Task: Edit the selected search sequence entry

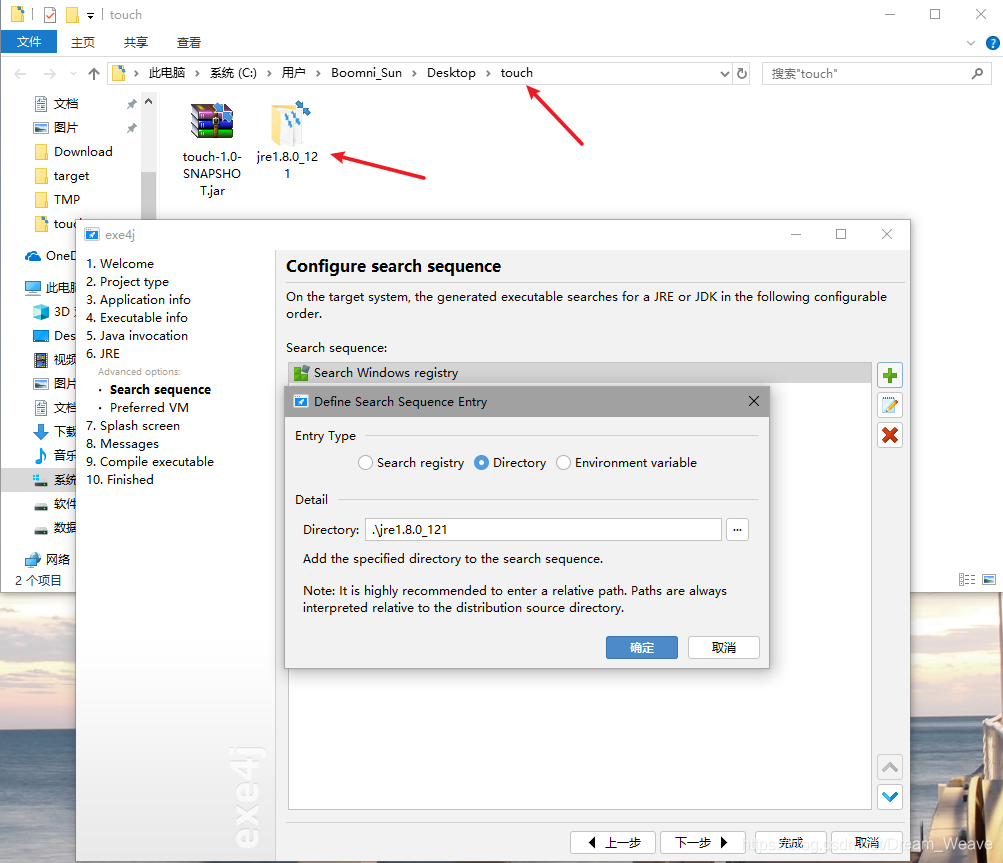Action: (x=889, y=405)
